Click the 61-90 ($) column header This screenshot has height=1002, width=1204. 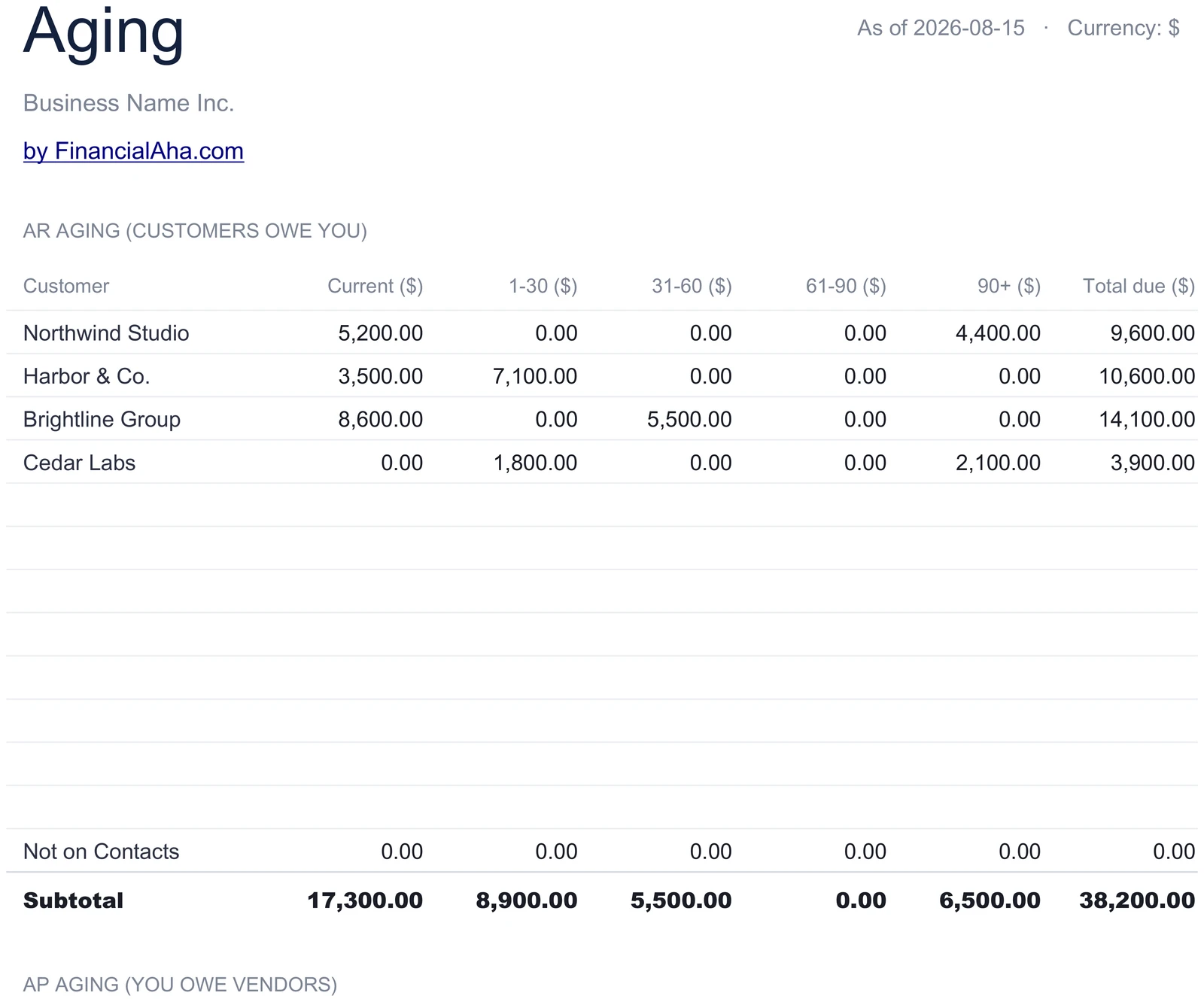pyautogui.click(x=846, y=286)
